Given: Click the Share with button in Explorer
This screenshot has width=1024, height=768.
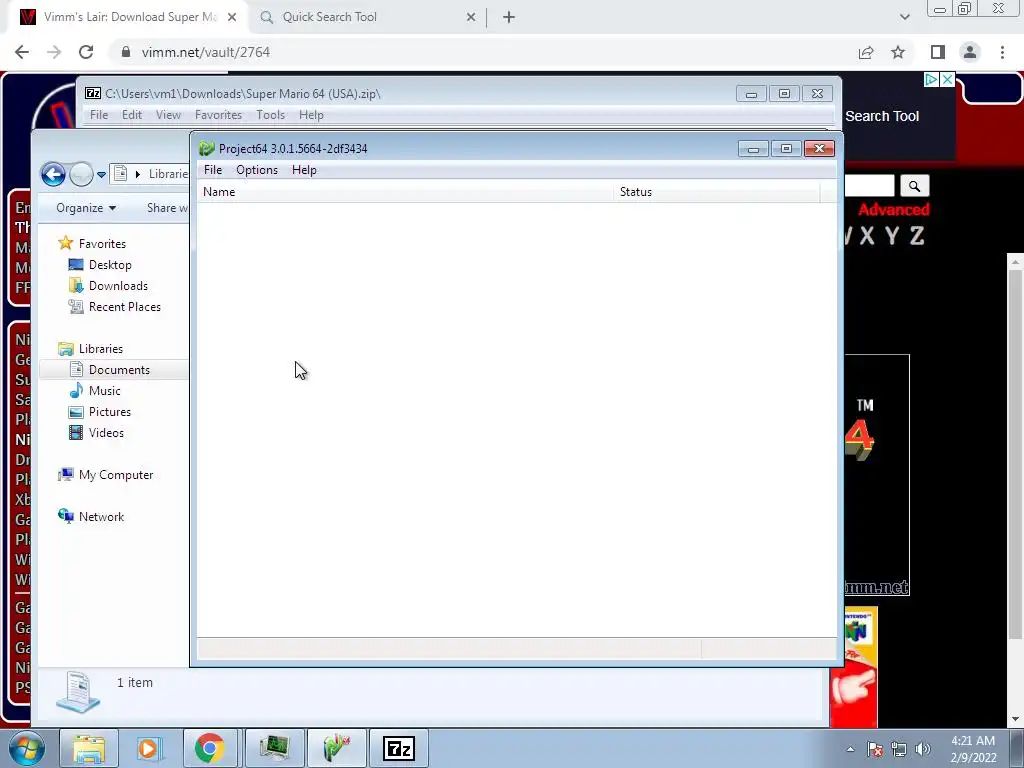Looking at the screenshot, I should 167,208.
